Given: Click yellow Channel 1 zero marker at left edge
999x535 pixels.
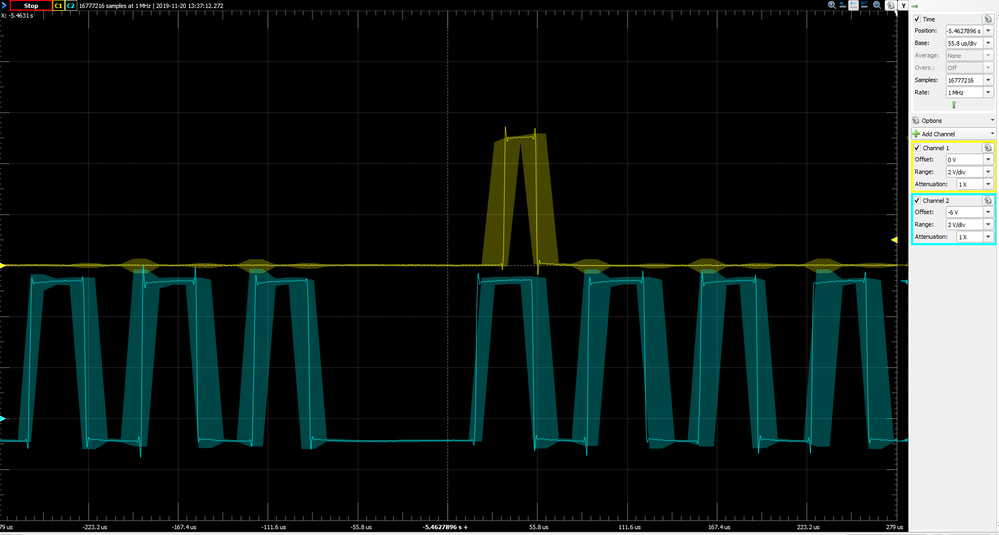Looking at the screenshot, I should pyautogui.click(x=3, y=265).
